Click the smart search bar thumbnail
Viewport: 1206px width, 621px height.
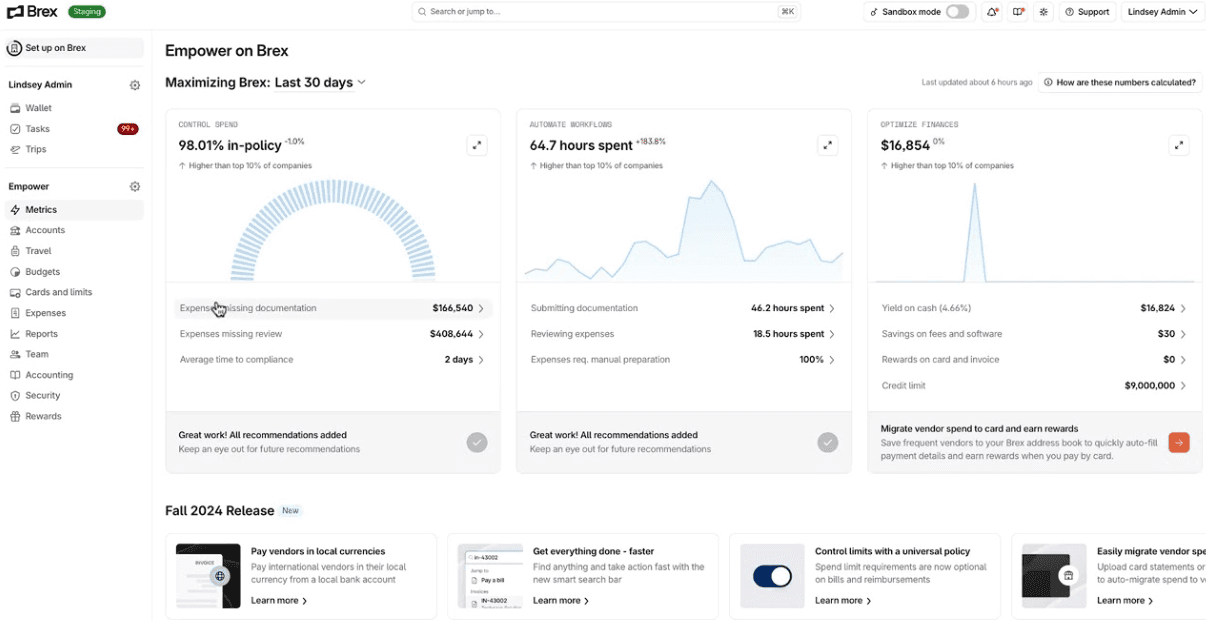point(490,576)
